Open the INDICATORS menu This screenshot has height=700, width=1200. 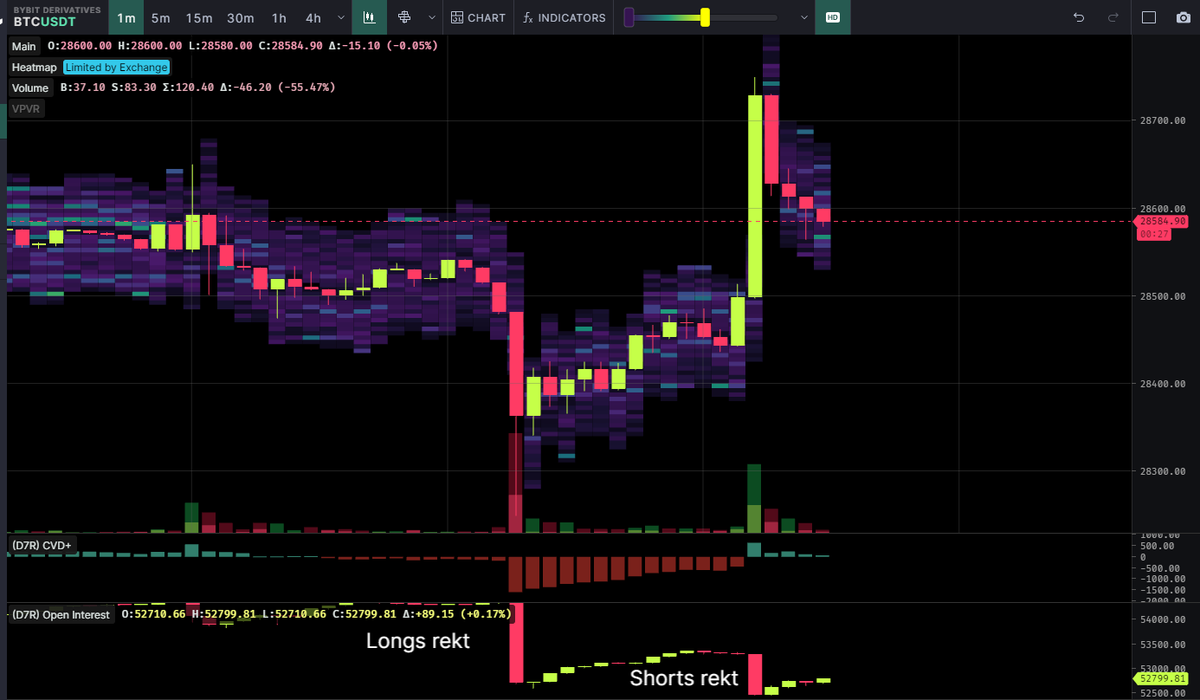point(565,18)
